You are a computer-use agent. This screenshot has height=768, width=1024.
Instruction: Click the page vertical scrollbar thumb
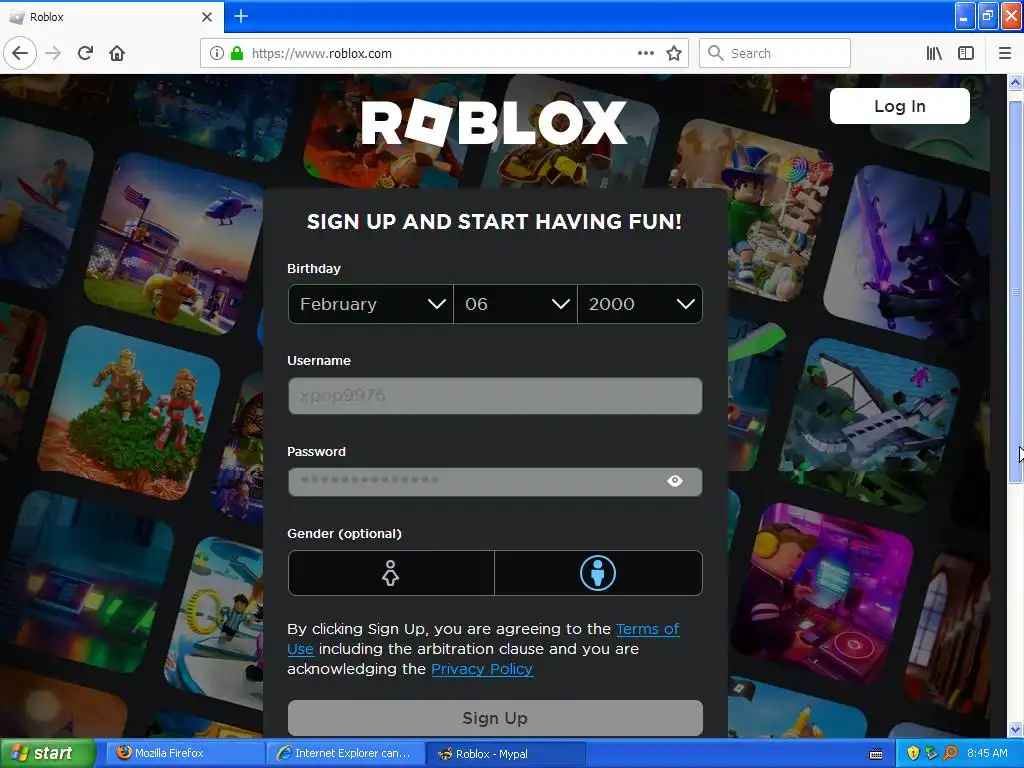pyautogui.click(x=1015, y=292)
